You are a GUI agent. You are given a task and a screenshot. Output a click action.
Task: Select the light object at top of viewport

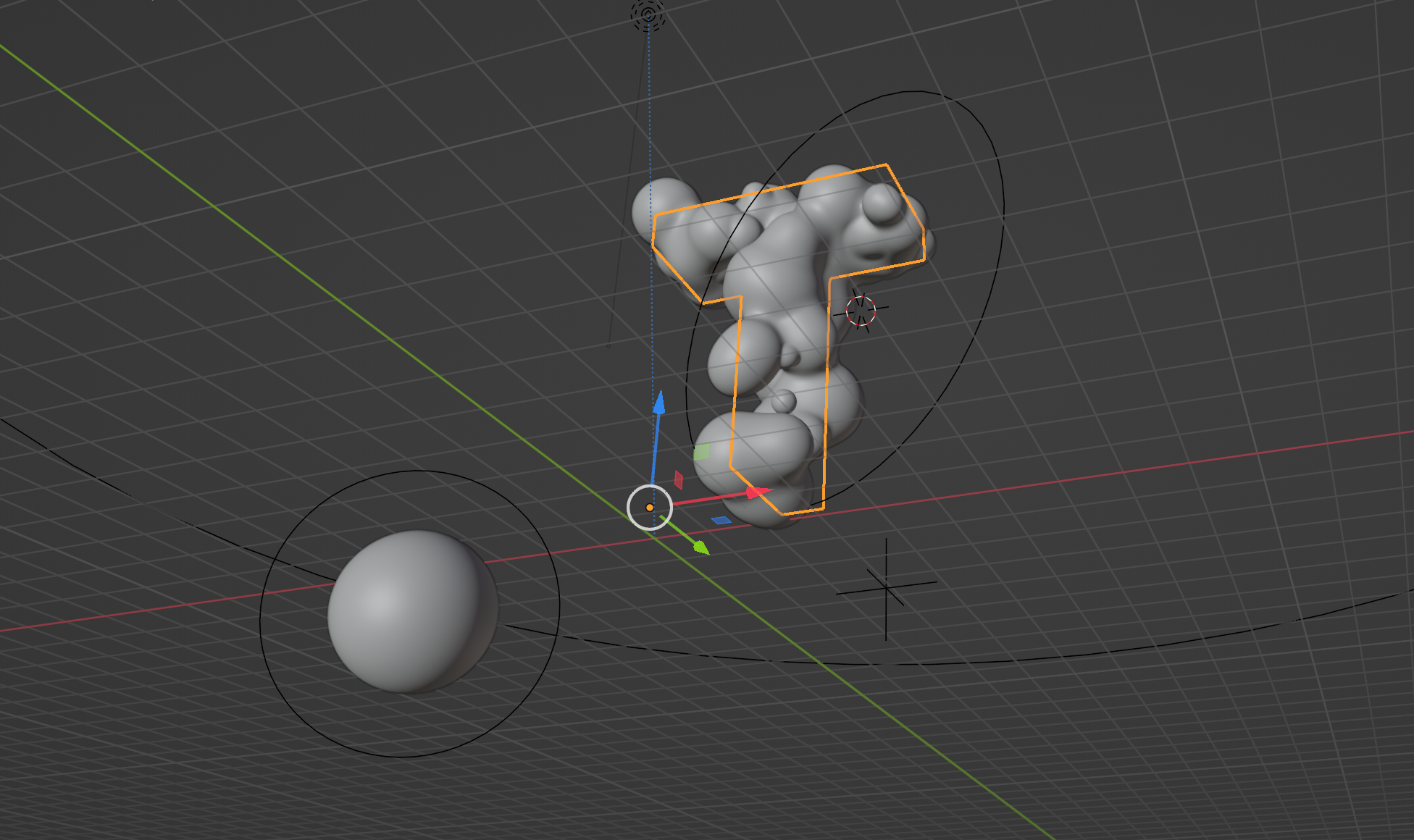coord(648,14)
